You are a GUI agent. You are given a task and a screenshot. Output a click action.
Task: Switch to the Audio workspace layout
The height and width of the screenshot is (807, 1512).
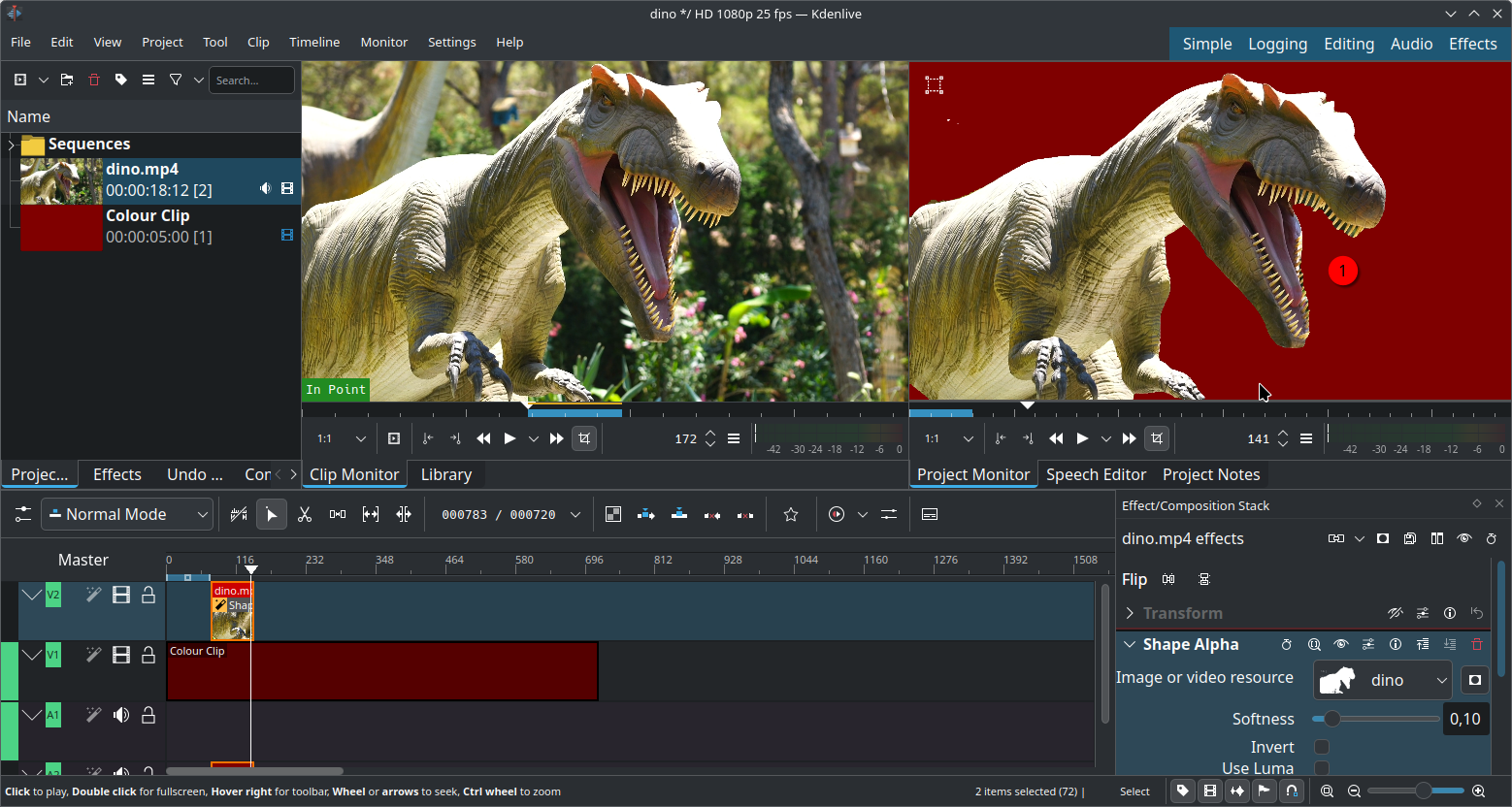pos(1411,44)
